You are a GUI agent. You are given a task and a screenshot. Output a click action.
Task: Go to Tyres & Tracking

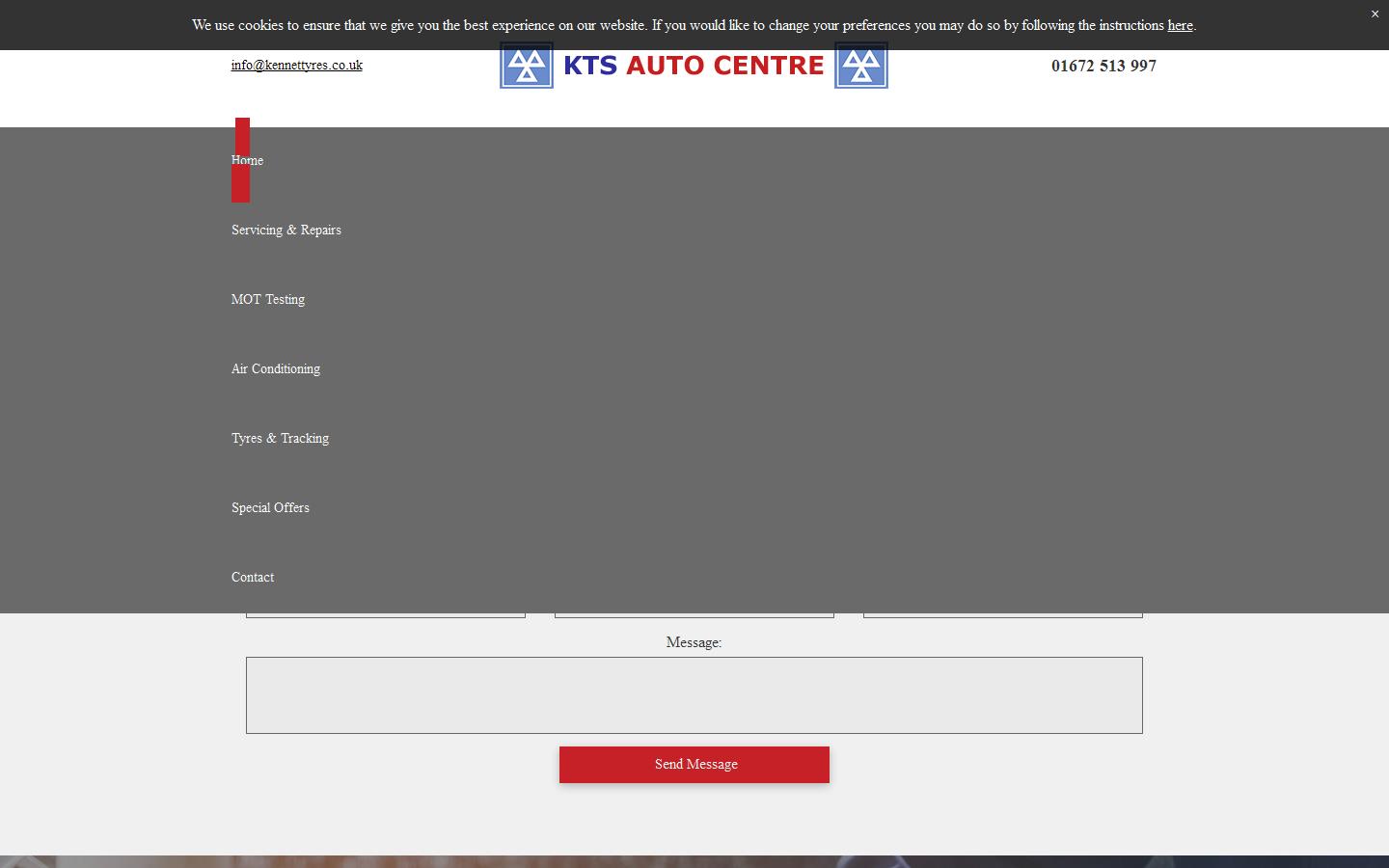pos(280,438)
